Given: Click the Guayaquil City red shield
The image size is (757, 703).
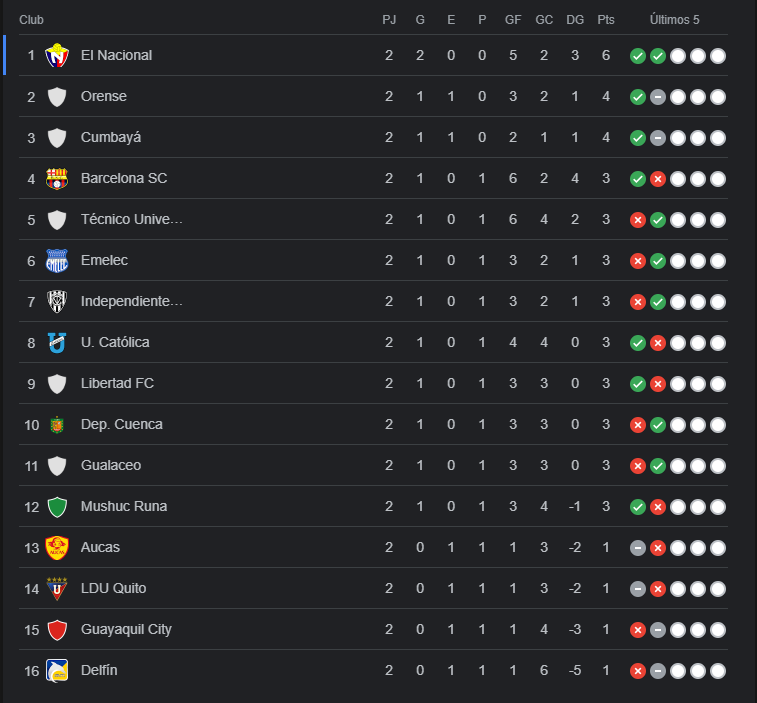Looking at the screenshot, I should (57, 630).
